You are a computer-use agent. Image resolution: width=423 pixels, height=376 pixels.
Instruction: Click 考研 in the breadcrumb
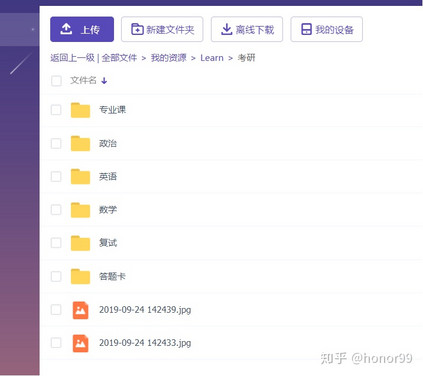[x=246, y=58]
